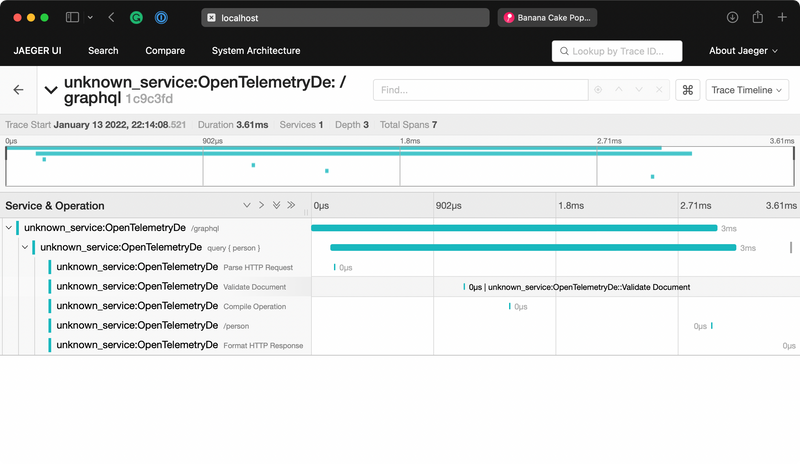The image size is (800, 464).
Task: Go to previous search result arrow
Action: tap(619, 90)
